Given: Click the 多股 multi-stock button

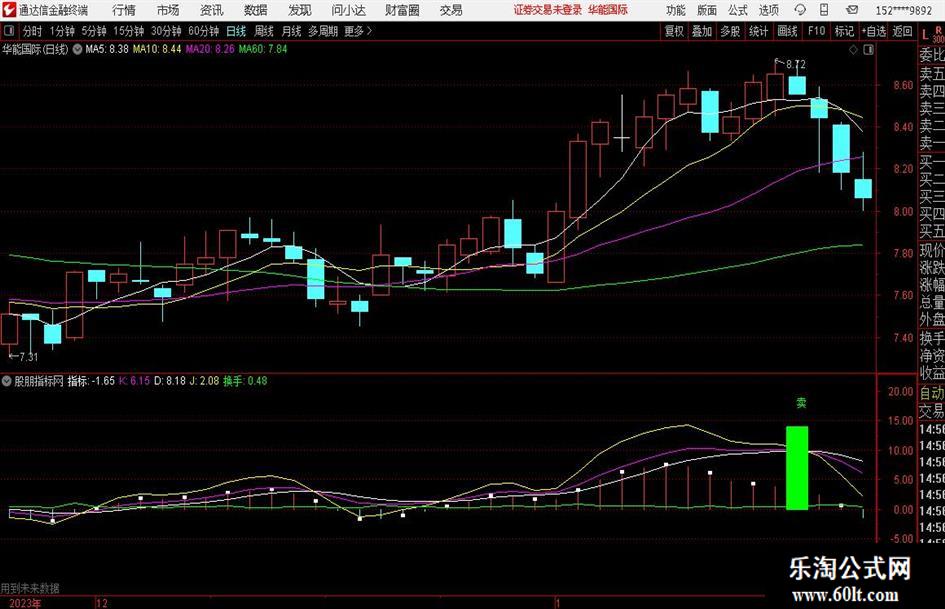Looking at the screenshot, I should click(x=730, y=31).
